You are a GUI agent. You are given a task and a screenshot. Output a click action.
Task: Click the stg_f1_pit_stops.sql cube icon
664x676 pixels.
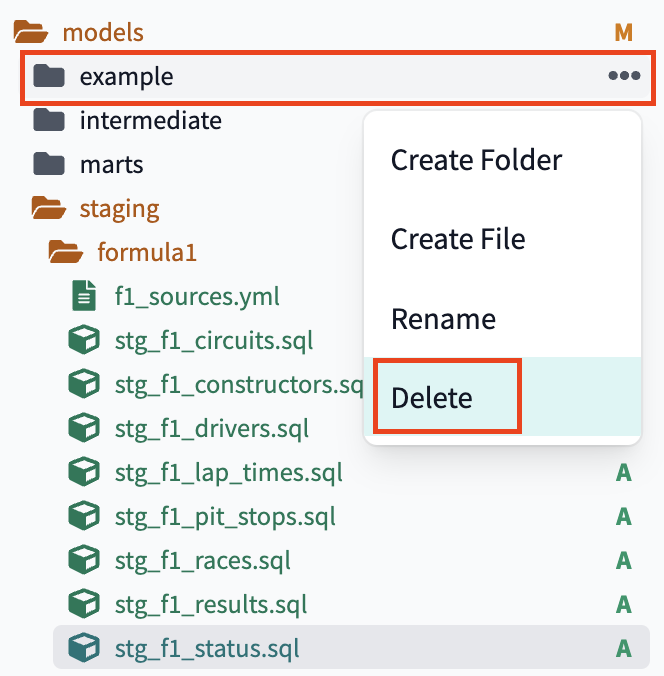[x=83, y=517]
